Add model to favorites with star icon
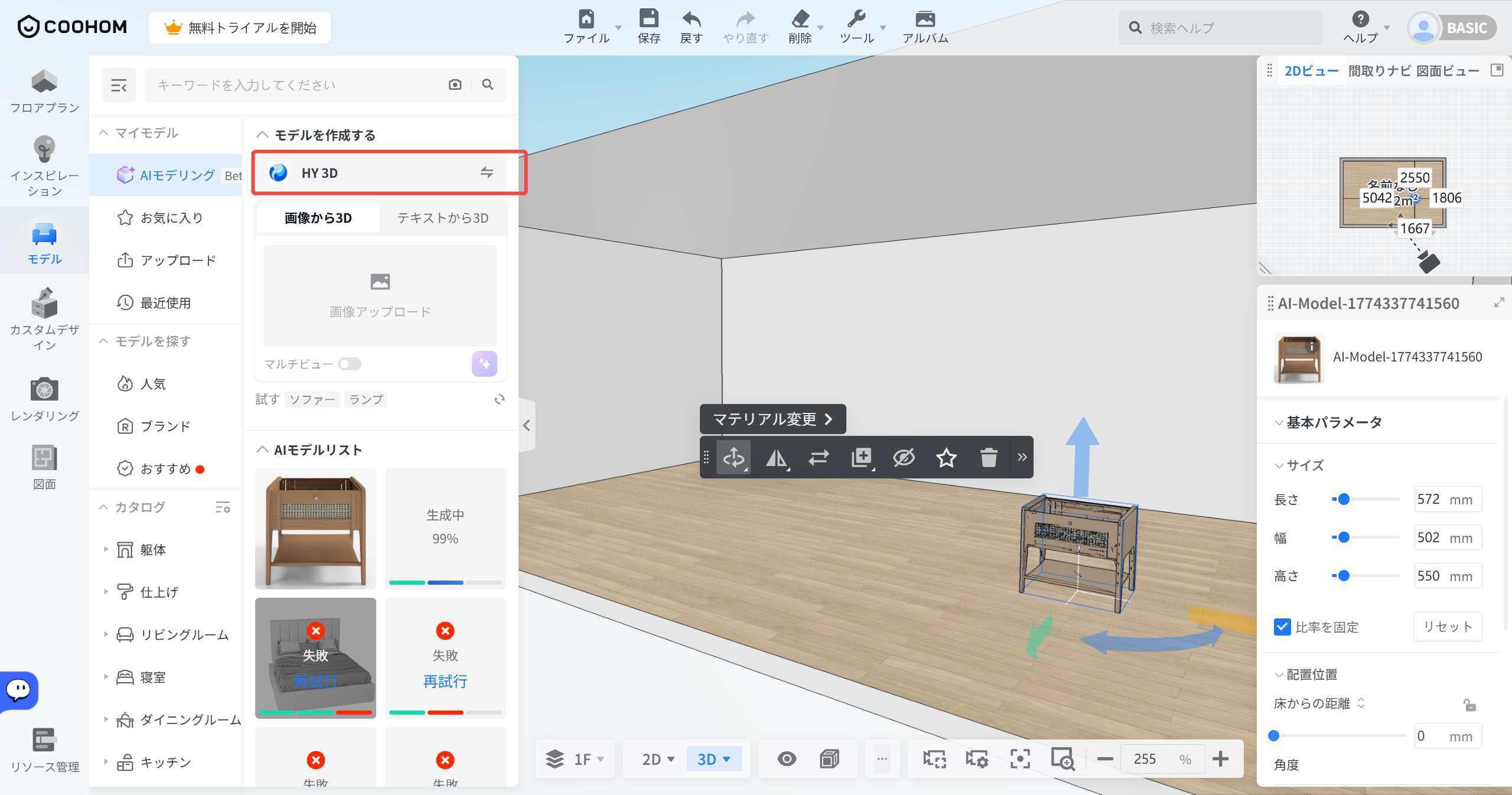The width and height of the screenshot is (1512, 795). tap(946, 457)
